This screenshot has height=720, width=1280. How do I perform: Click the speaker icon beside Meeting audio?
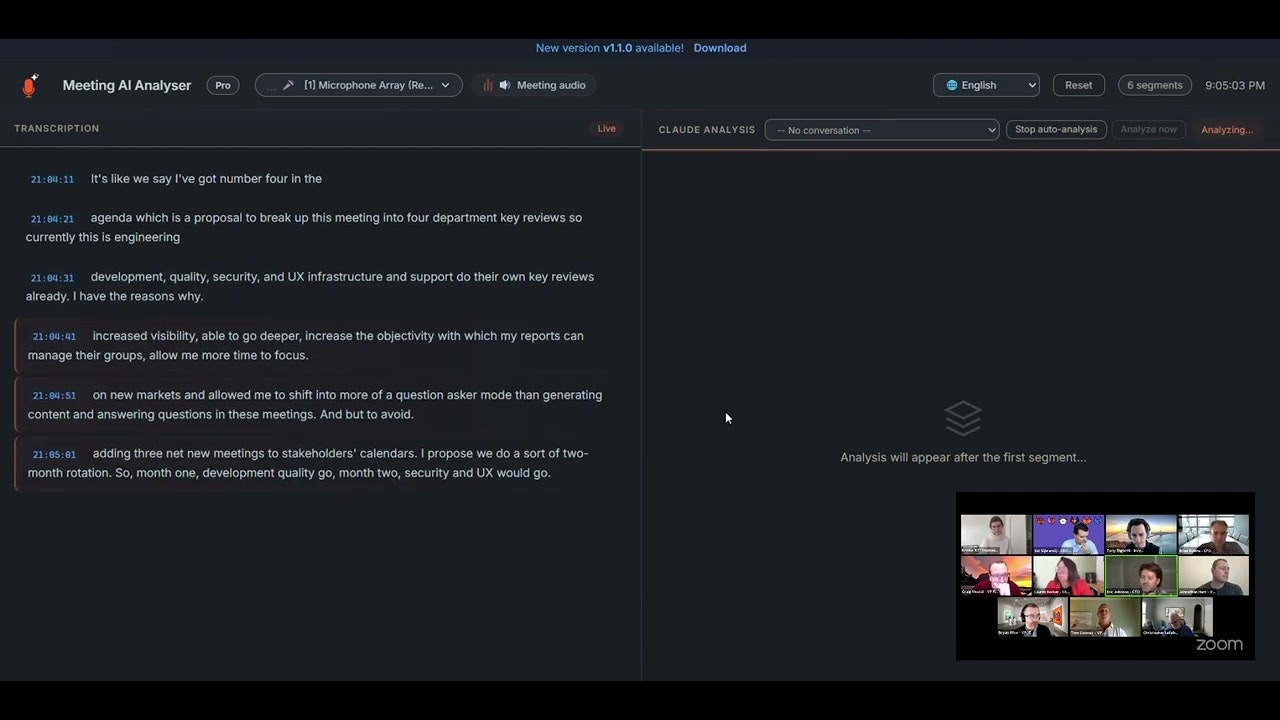[x=505, y=85]
